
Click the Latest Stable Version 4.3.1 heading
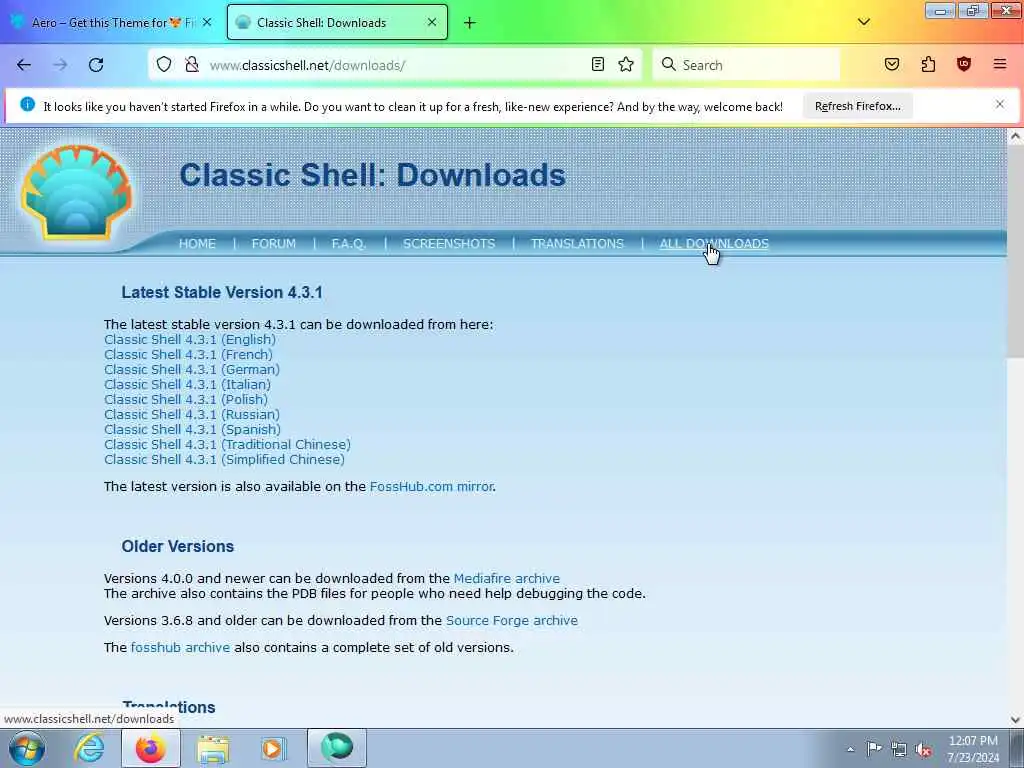pos(222,292)
